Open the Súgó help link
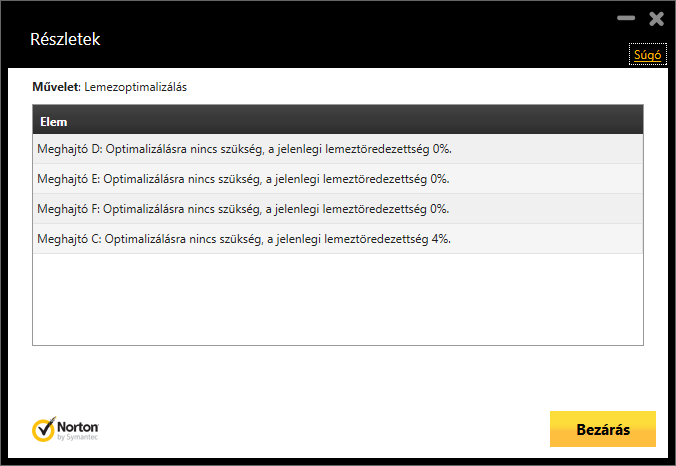This screenshot has width=676, height=466. tap(647, 55)
